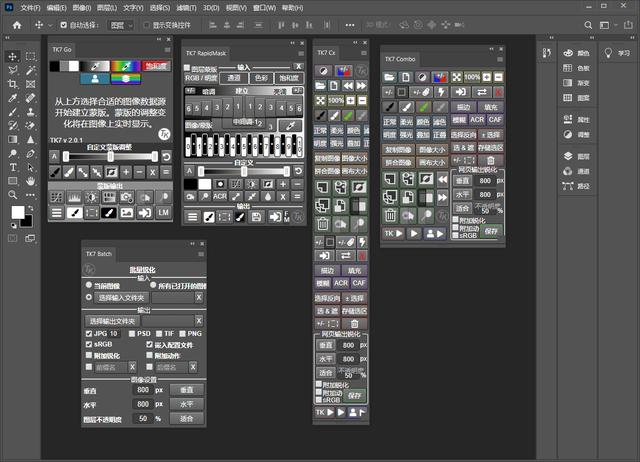
Task: Open the TK7 Batch panel flyout menu
Action: (201, 254)
